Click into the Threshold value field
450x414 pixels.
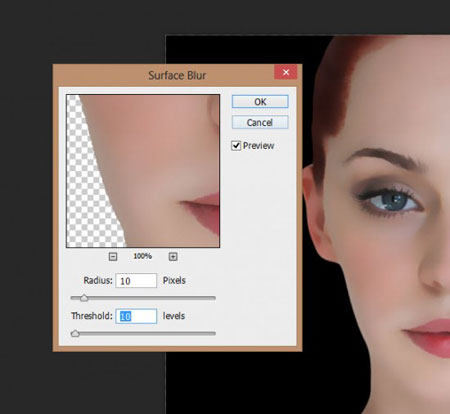[136, 316]
